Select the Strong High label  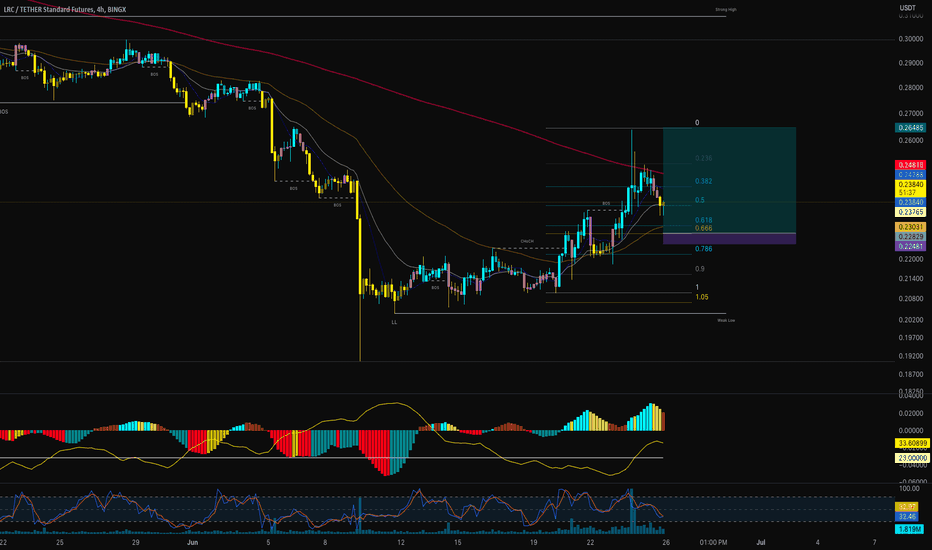(726, 10)
